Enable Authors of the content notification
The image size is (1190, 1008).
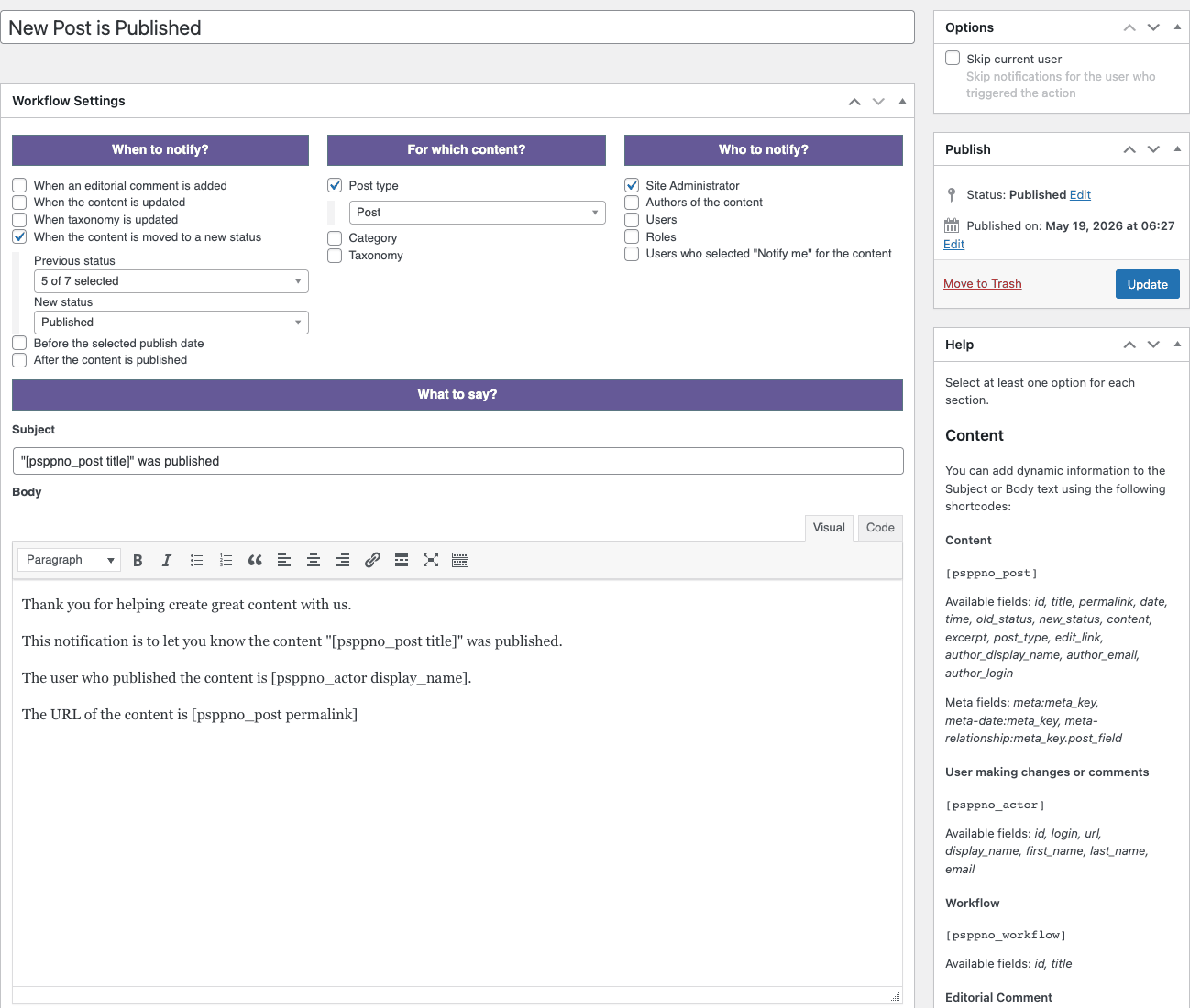pyautogui.click(x=632, y=203)
